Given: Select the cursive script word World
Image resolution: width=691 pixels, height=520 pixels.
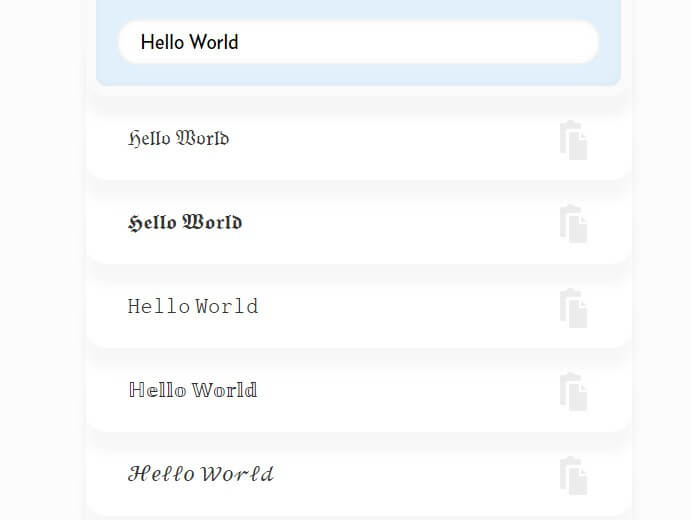Looking at the screenshot, I should [237, 474].
